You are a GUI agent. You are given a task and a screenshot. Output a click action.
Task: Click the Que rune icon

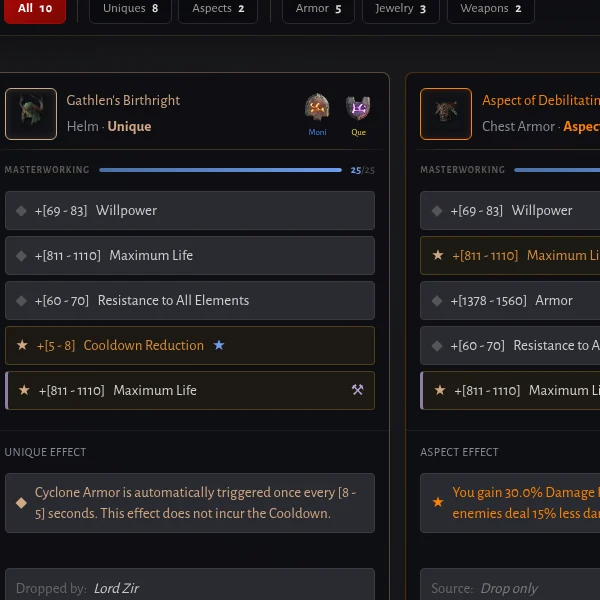(x=358, y=108)
